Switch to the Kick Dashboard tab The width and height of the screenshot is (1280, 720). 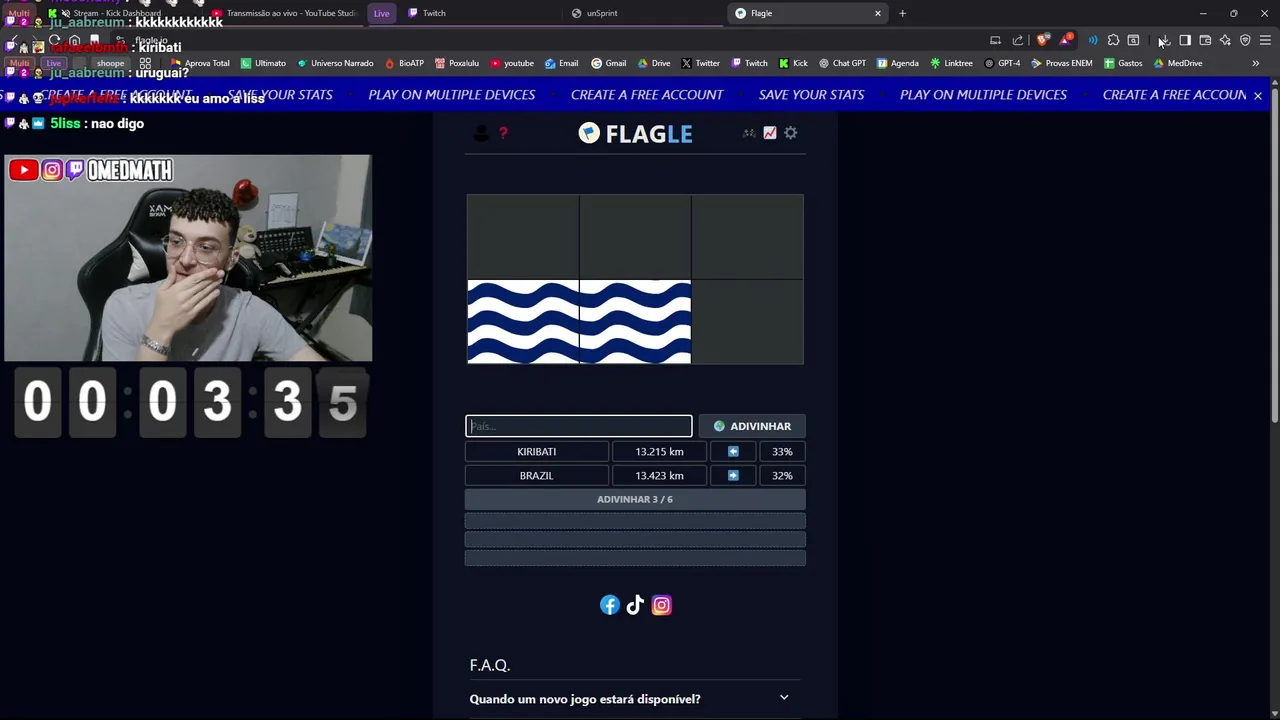[120, 13]
